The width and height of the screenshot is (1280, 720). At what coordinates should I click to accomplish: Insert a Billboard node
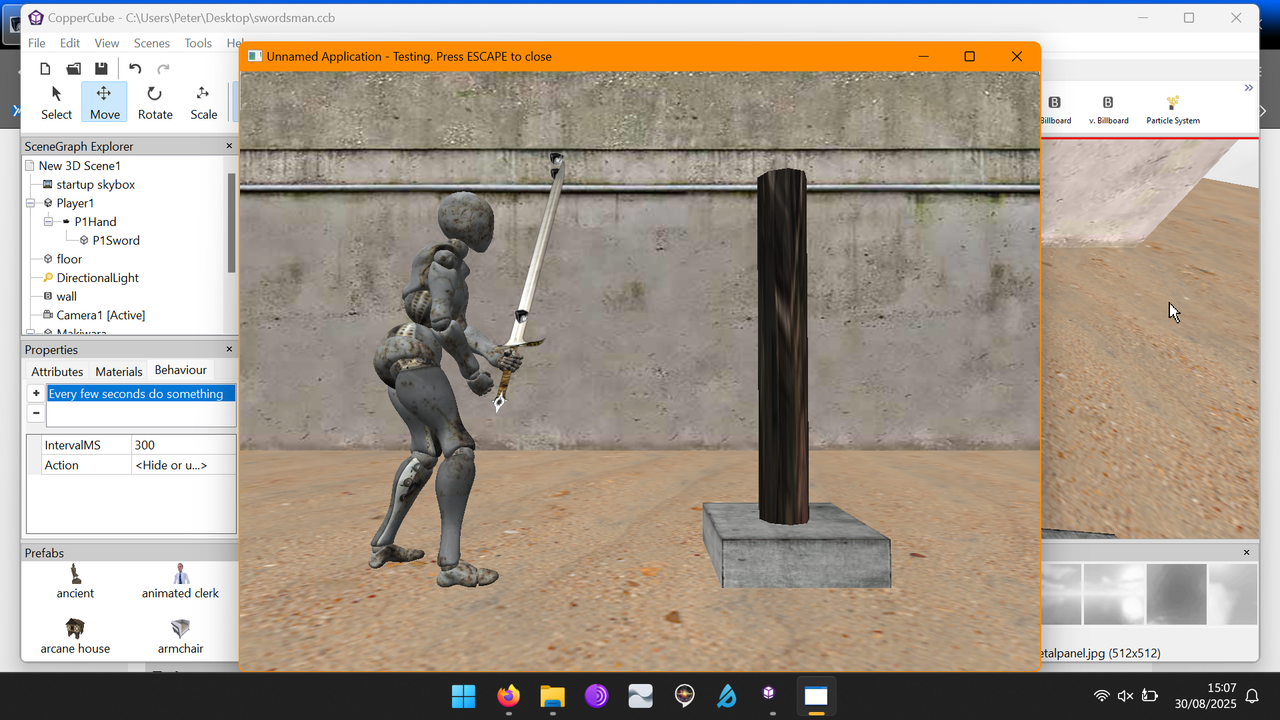tap(1055, 105)
